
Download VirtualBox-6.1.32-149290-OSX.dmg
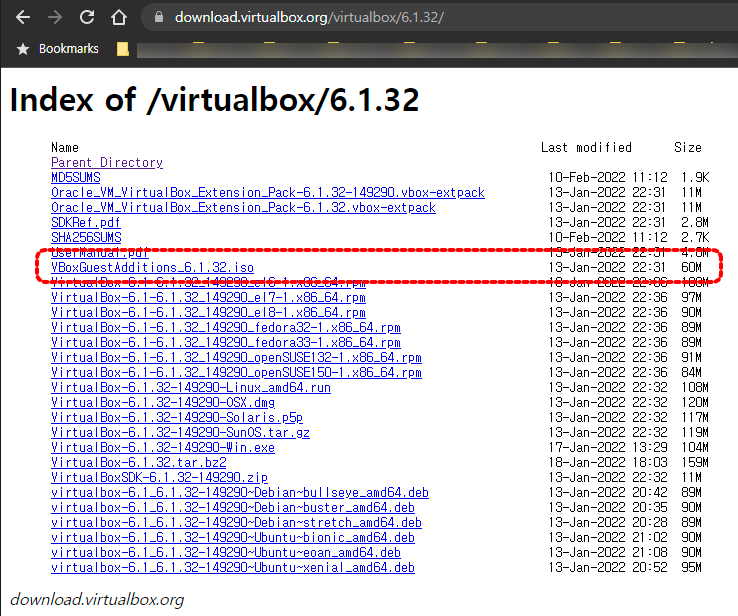163,402
